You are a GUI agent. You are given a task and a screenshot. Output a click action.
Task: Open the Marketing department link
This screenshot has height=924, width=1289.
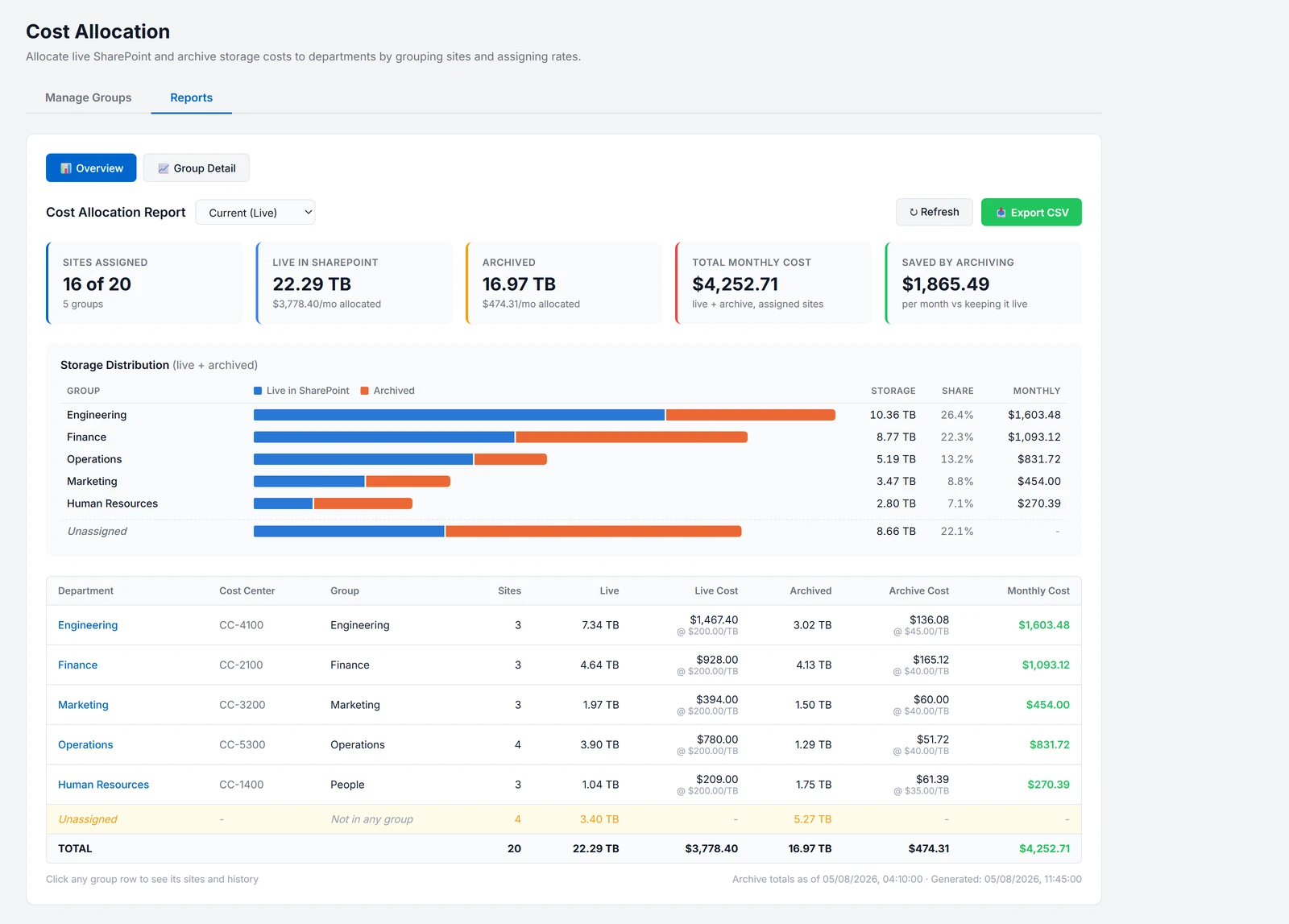pos(83,705)
